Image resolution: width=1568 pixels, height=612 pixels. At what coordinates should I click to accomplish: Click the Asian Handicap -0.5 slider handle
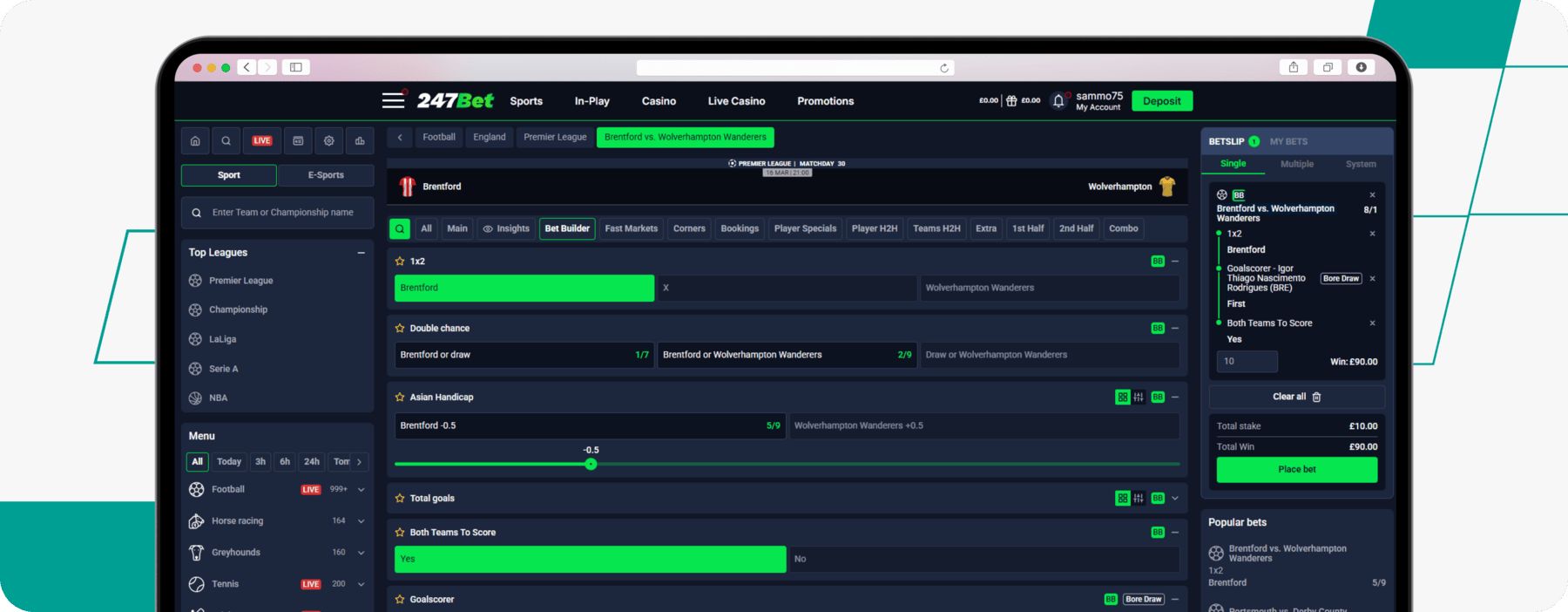(x=591, y=464)
